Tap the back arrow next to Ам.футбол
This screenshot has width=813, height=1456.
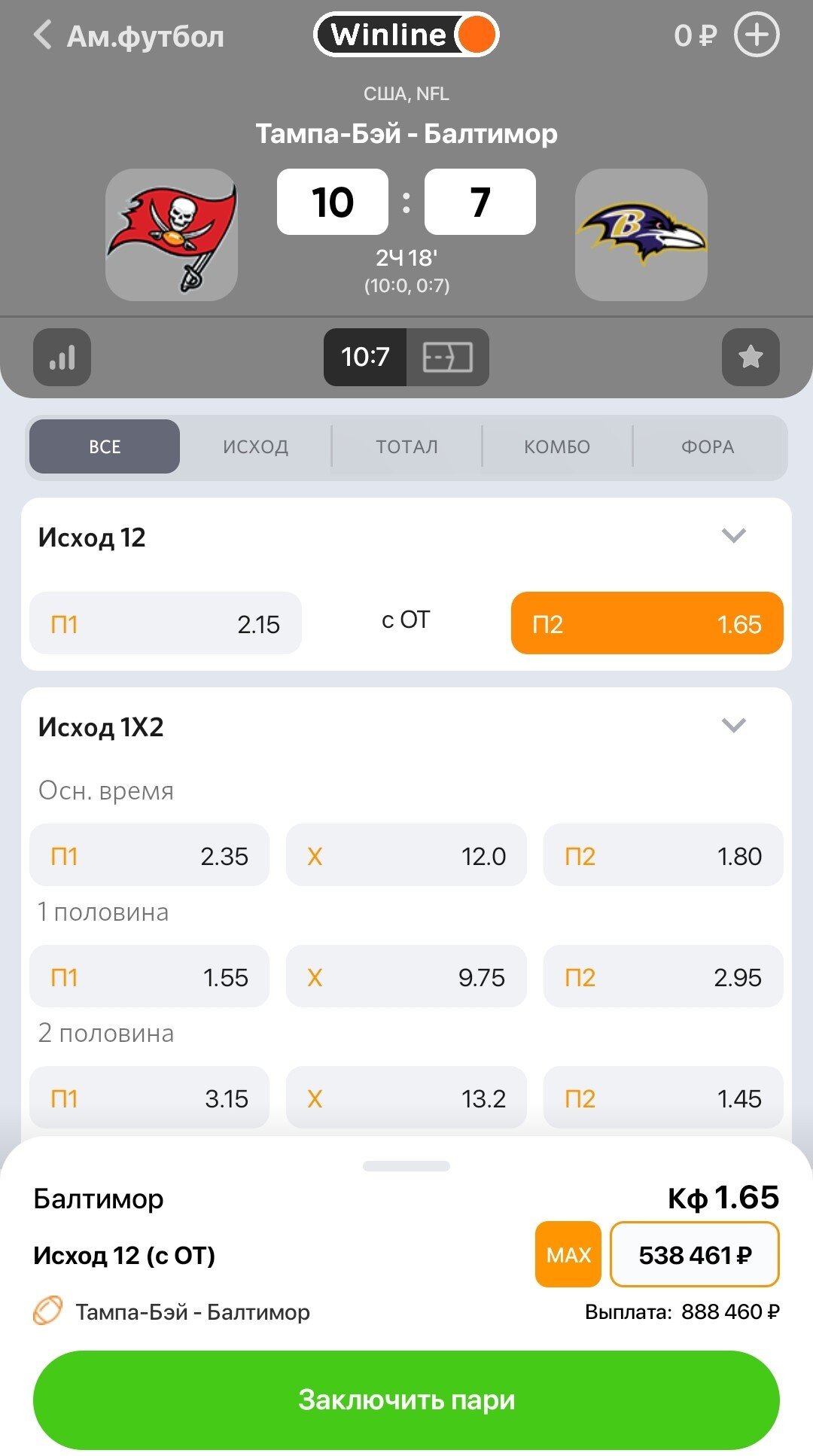(44, 35)
